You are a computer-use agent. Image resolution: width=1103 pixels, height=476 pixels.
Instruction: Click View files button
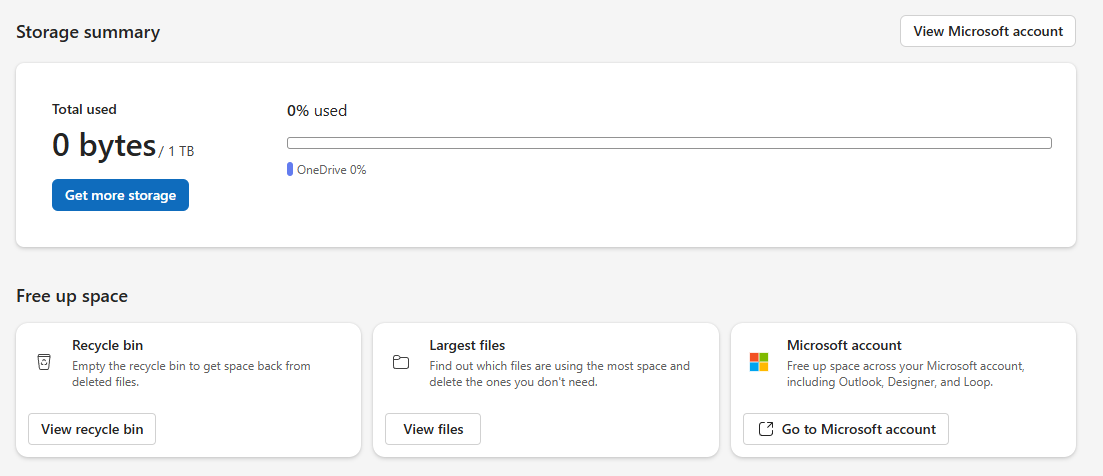tap(433, 429)
